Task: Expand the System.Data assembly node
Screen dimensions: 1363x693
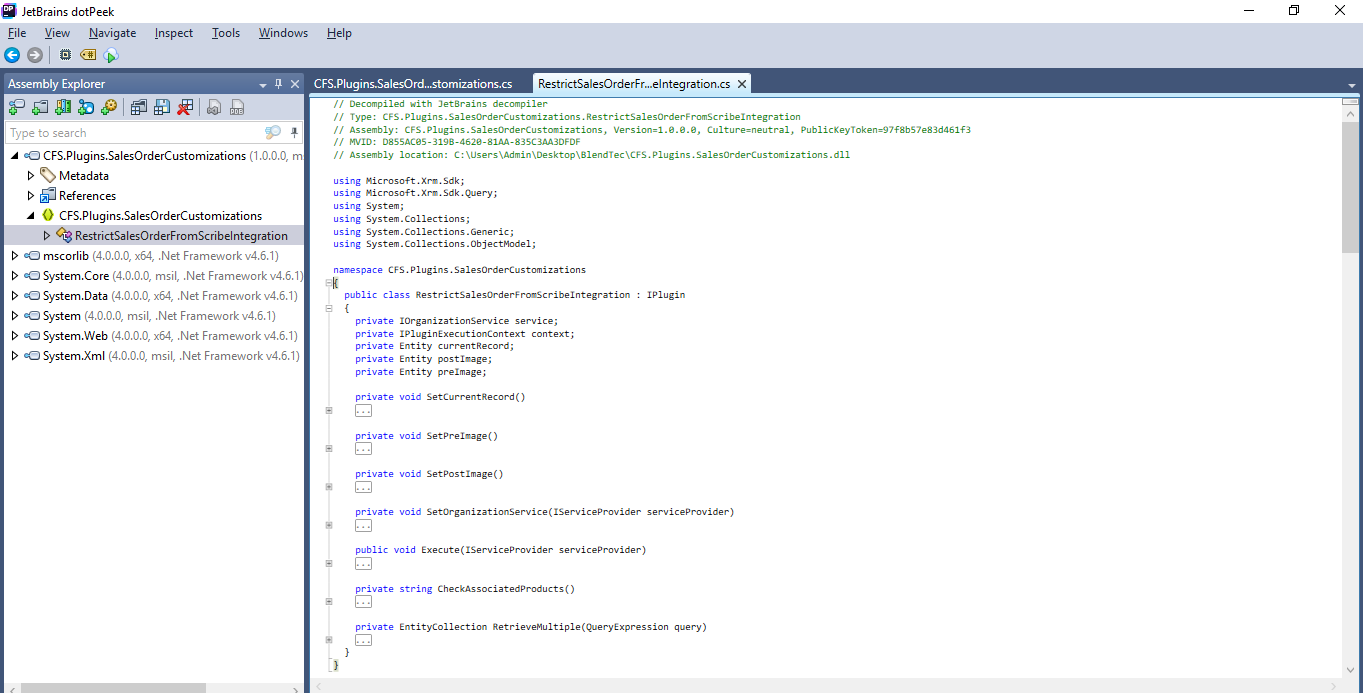Action: [x=15, y=296]
